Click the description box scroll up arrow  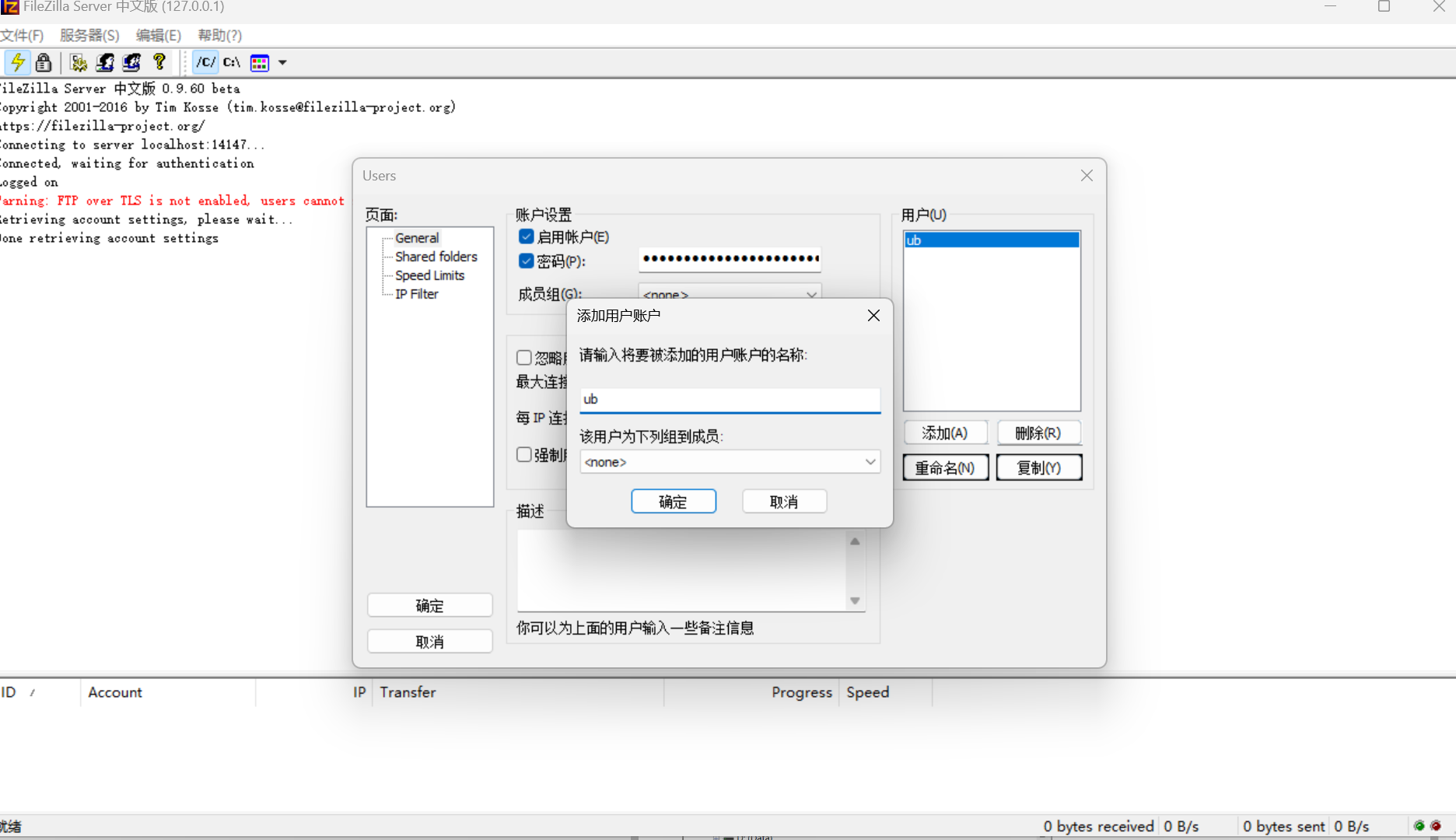point(855,541)
